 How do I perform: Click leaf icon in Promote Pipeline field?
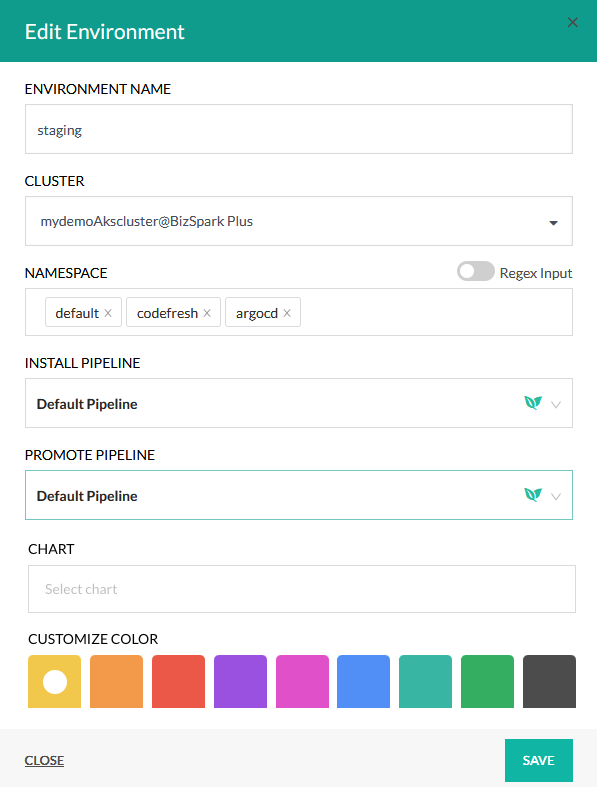coord(533,494)
